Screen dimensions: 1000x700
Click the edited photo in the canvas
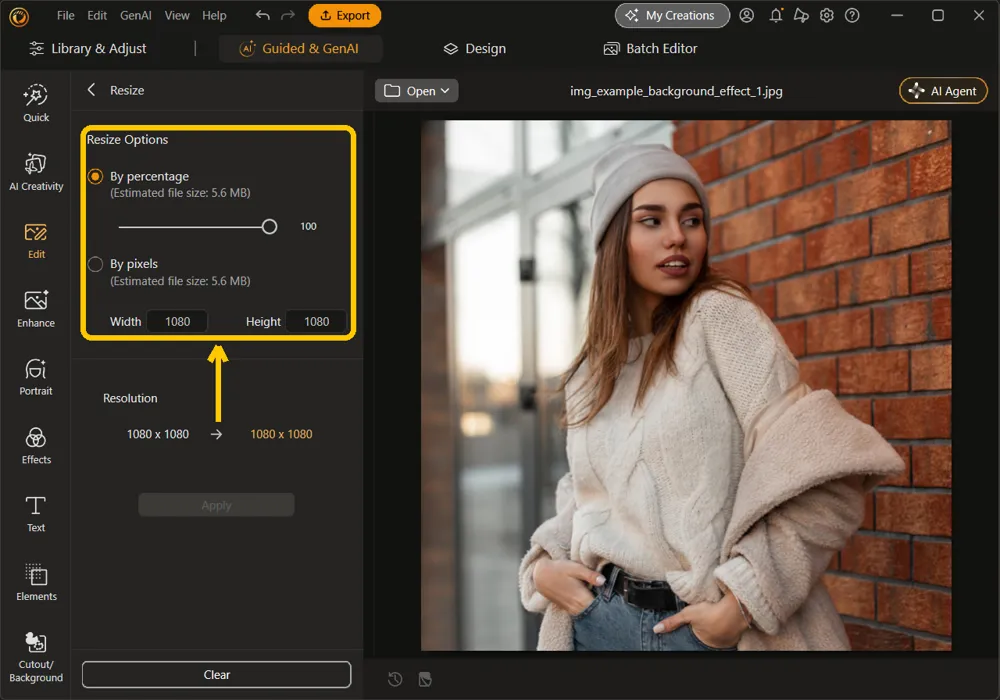pos(686,385)
